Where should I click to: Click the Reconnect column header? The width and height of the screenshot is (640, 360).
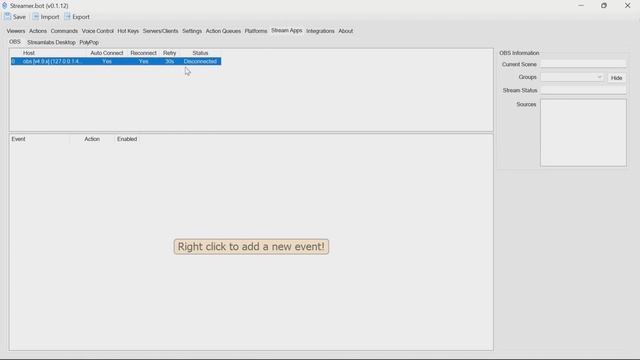pyautogui.click(x=143, y=53)
